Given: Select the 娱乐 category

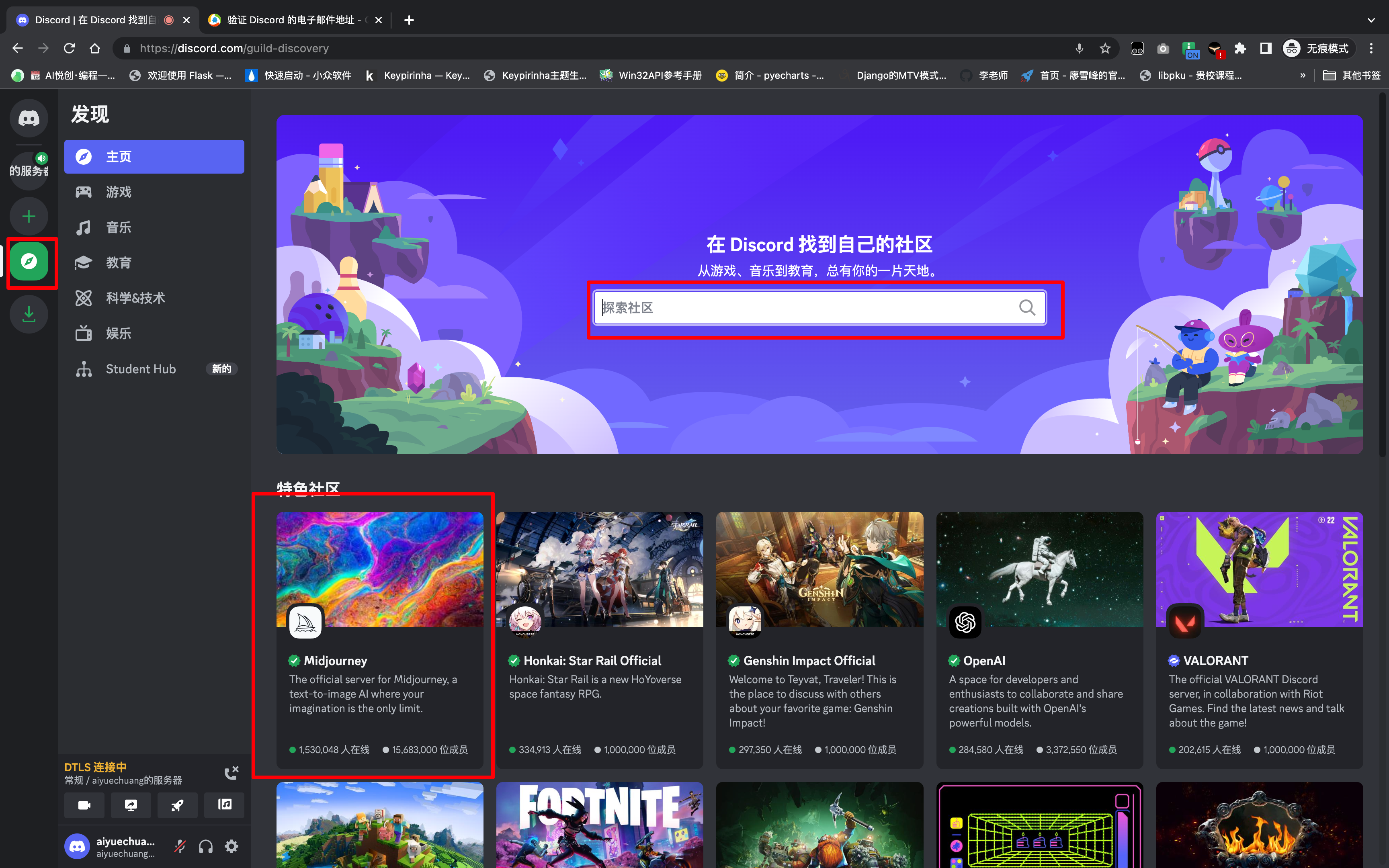Looking at the screenshot, I should [x=154, y=334].
